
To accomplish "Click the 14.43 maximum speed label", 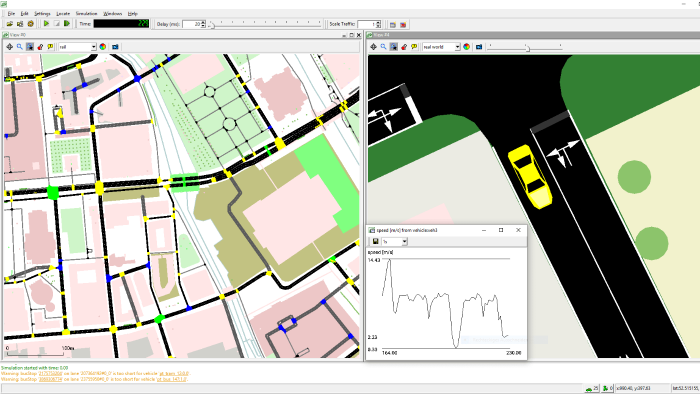I will [373, 260].
